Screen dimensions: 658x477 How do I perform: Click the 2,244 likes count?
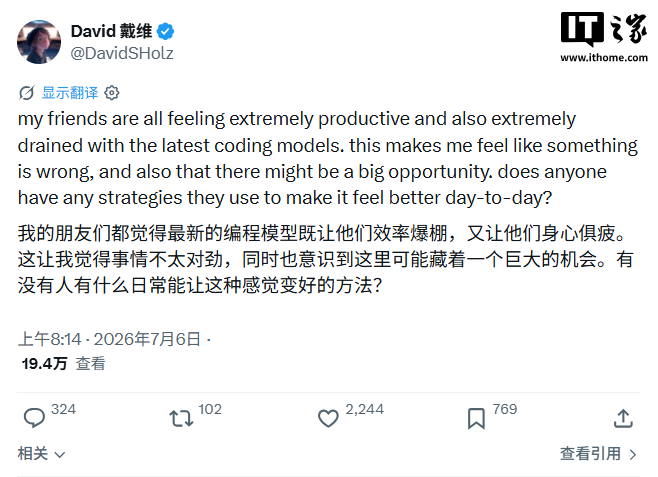[364, 409]
